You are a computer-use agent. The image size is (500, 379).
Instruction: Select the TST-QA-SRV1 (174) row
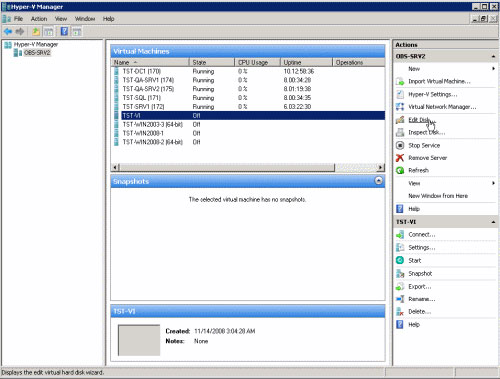click(248, 80)
